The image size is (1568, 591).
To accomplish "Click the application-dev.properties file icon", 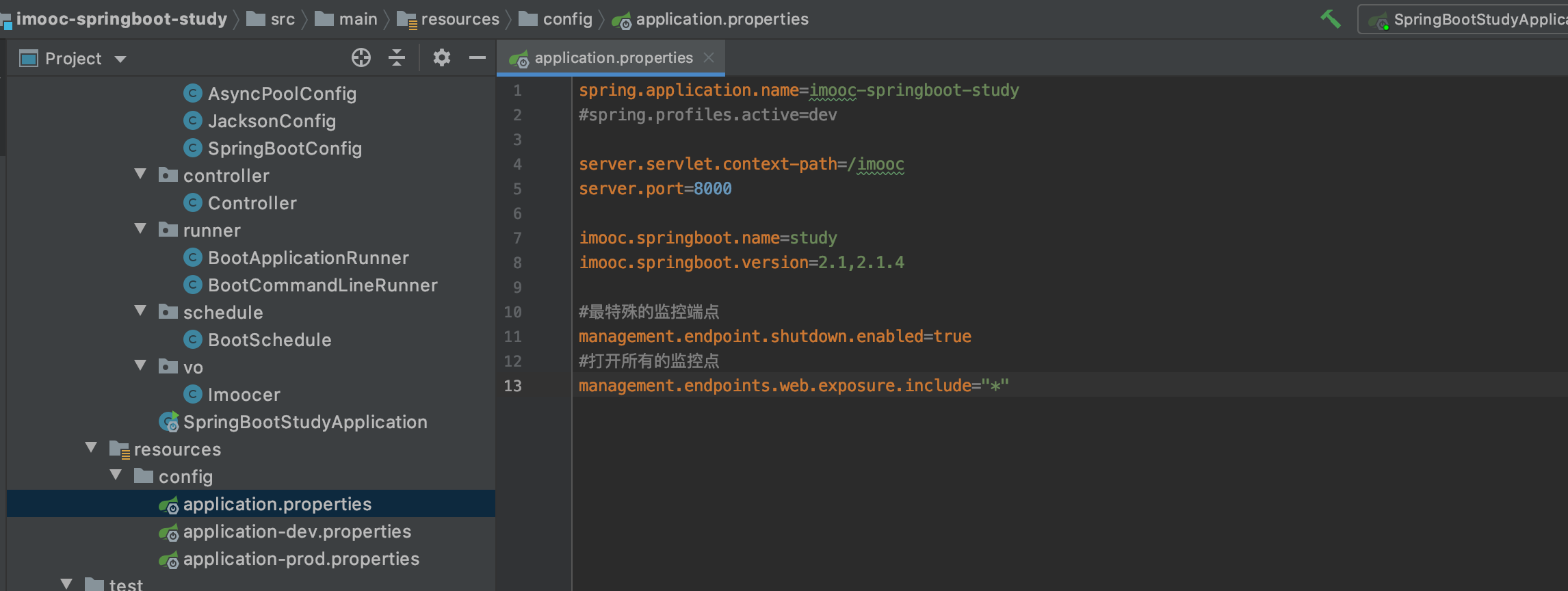I will (169, 532).
